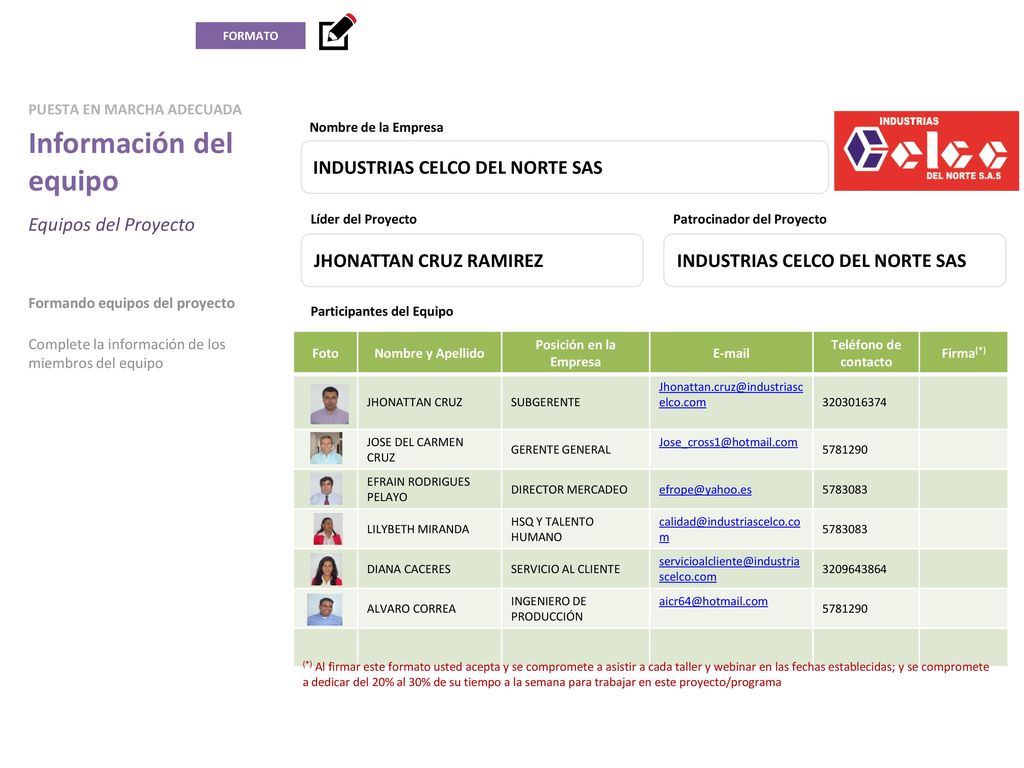Screen dimensions: 1024x768
Task: Click the Posición en la Empresa header
Action: pyautogui.click(x=575, y=353)
